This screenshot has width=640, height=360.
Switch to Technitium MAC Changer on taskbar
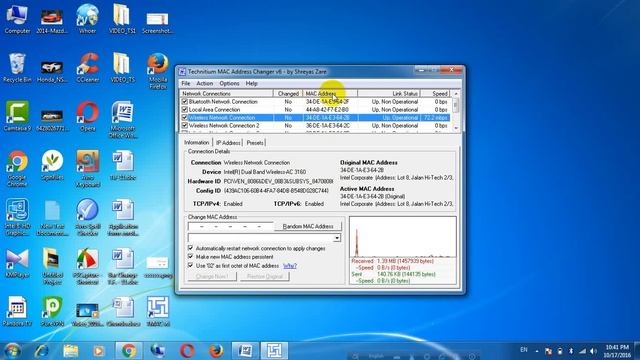(274, 351)
